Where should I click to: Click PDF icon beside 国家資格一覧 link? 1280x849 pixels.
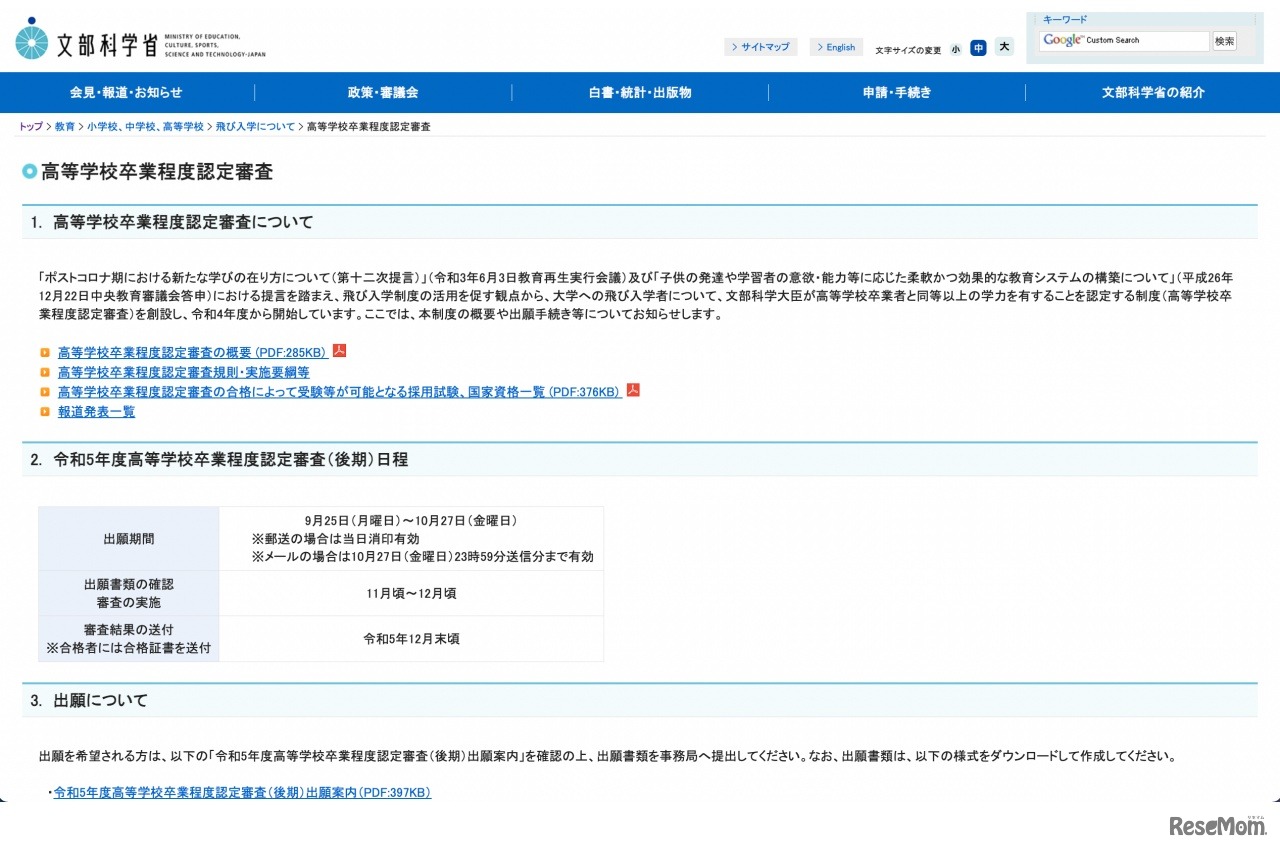[633, 391]
